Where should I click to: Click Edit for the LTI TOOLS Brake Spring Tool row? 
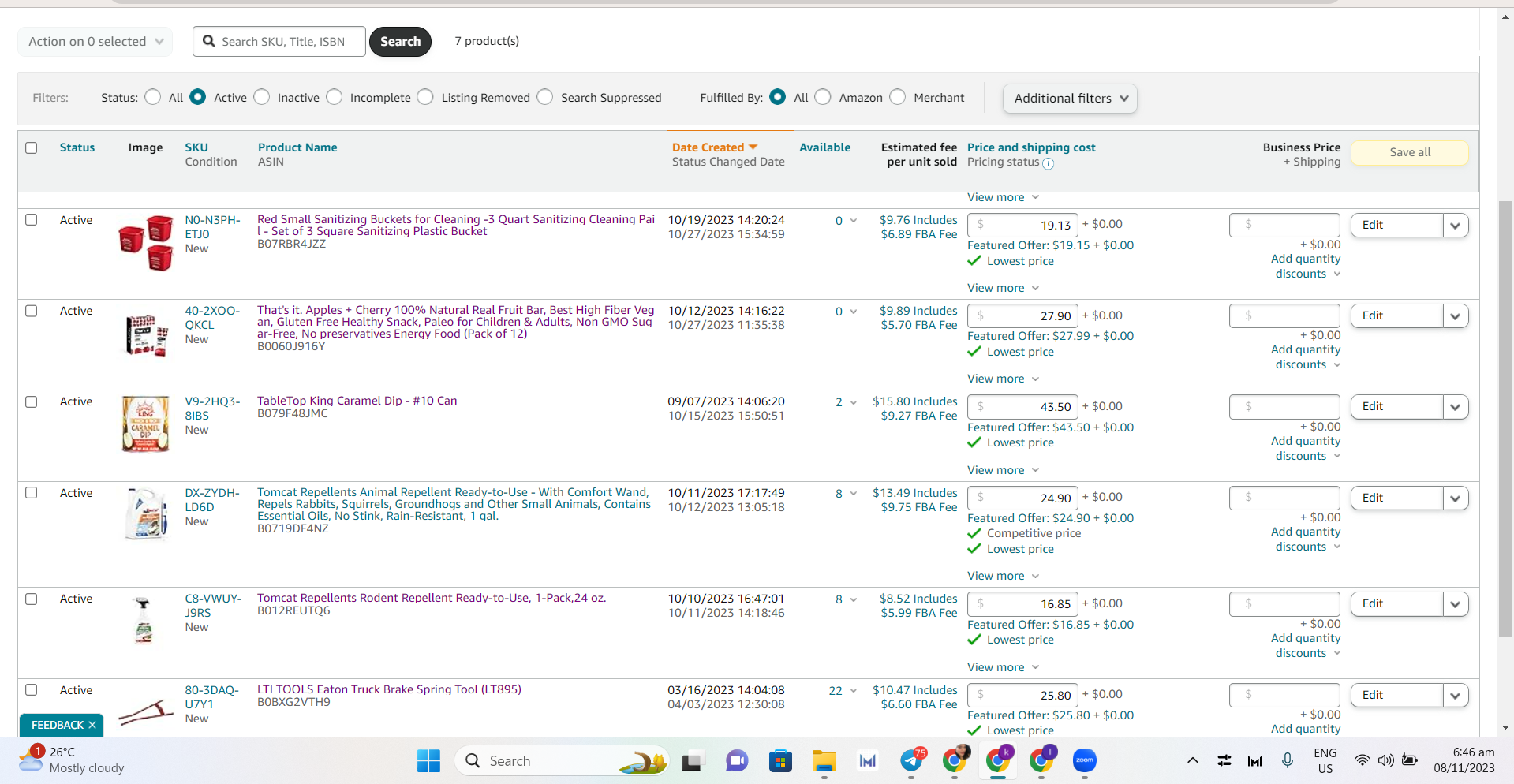click(1396, 695)
